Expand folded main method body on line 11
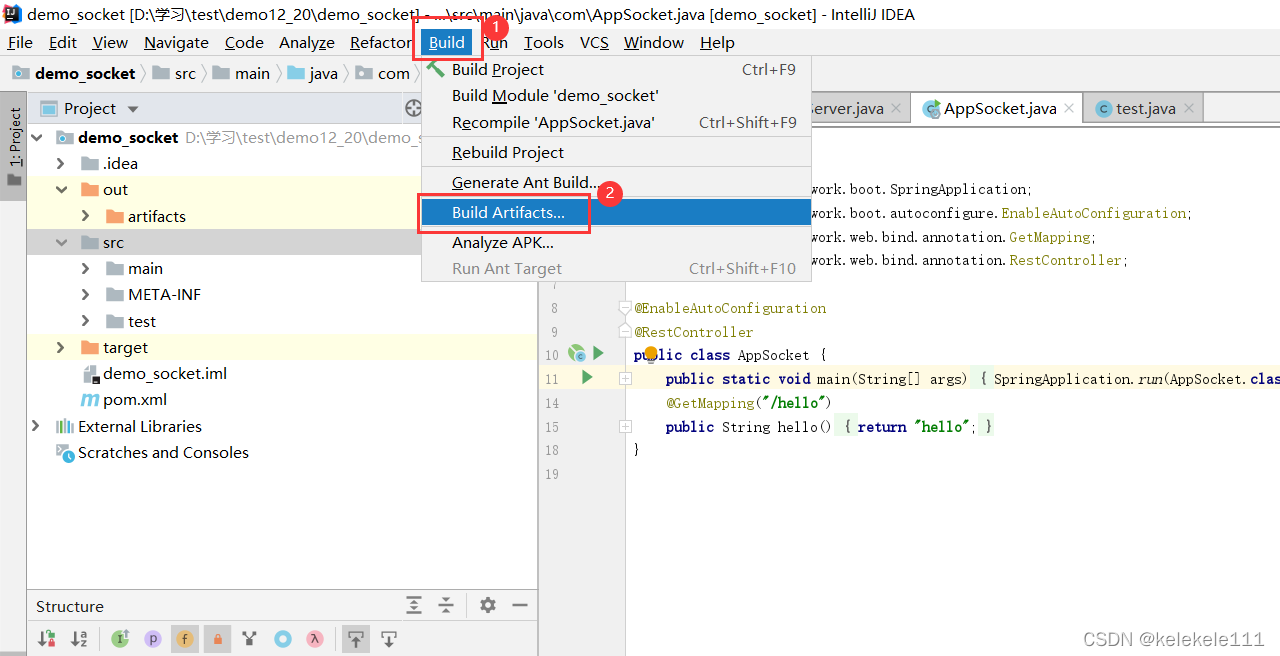This screenshot has width=1280, height=656. [x=625, y=378]
